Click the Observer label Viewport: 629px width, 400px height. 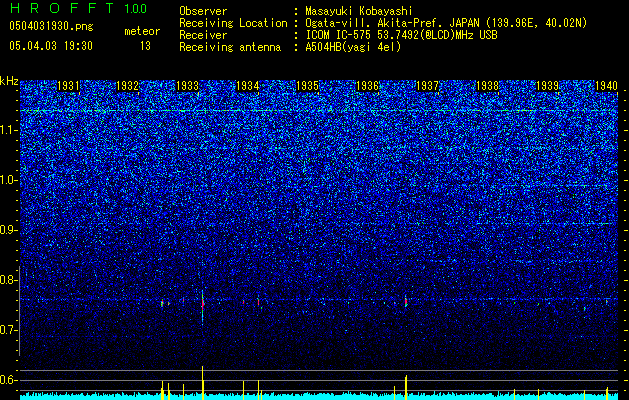[203, 11]
